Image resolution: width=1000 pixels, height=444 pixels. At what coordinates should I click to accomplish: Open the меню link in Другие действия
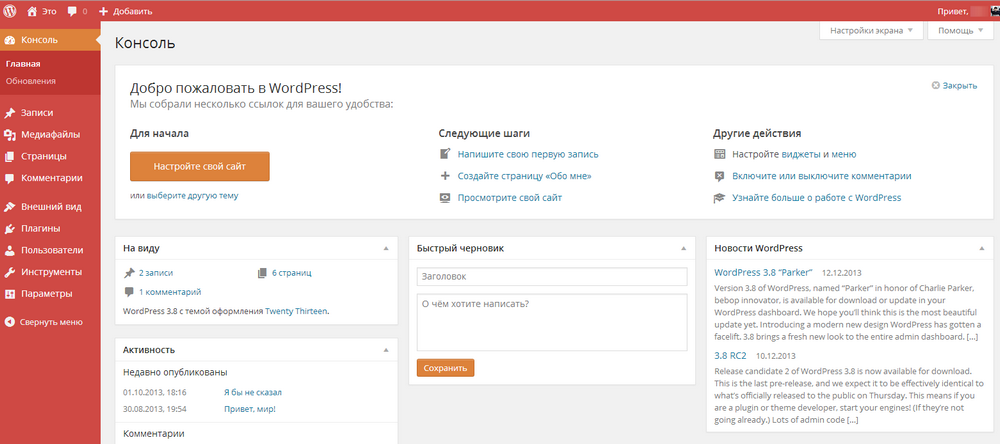[x=843, y=154]
